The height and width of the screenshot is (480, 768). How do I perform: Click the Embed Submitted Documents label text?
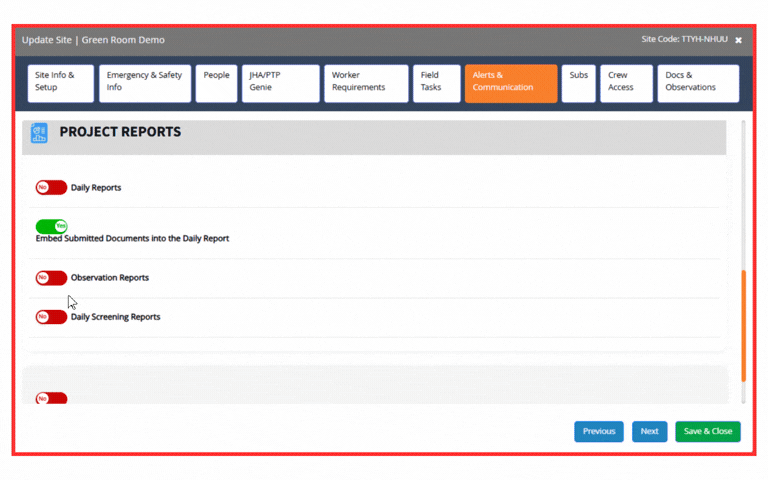[132, 239]
